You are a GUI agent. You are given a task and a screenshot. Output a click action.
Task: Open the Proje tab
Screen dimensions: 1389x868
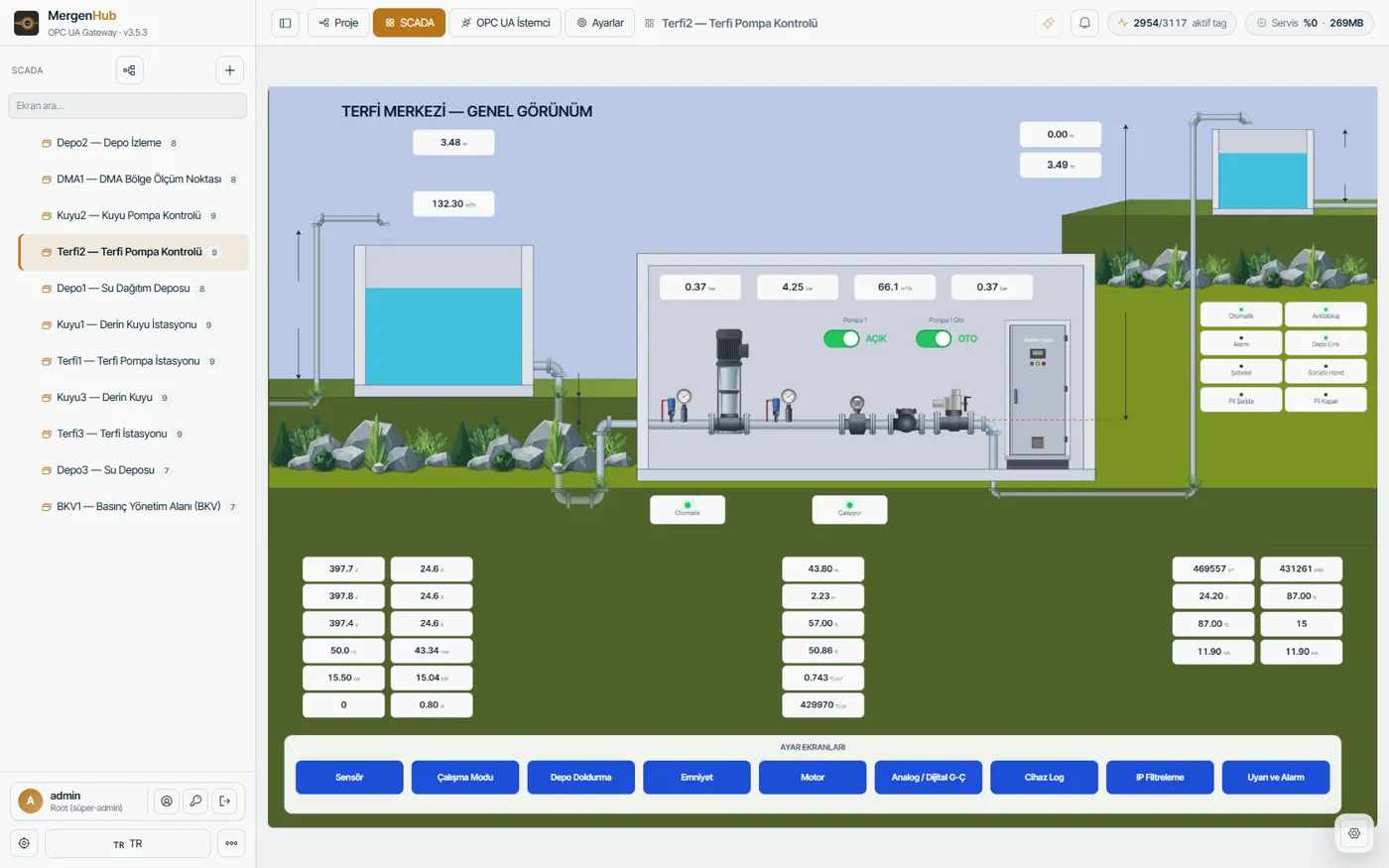tap(338, 23)
